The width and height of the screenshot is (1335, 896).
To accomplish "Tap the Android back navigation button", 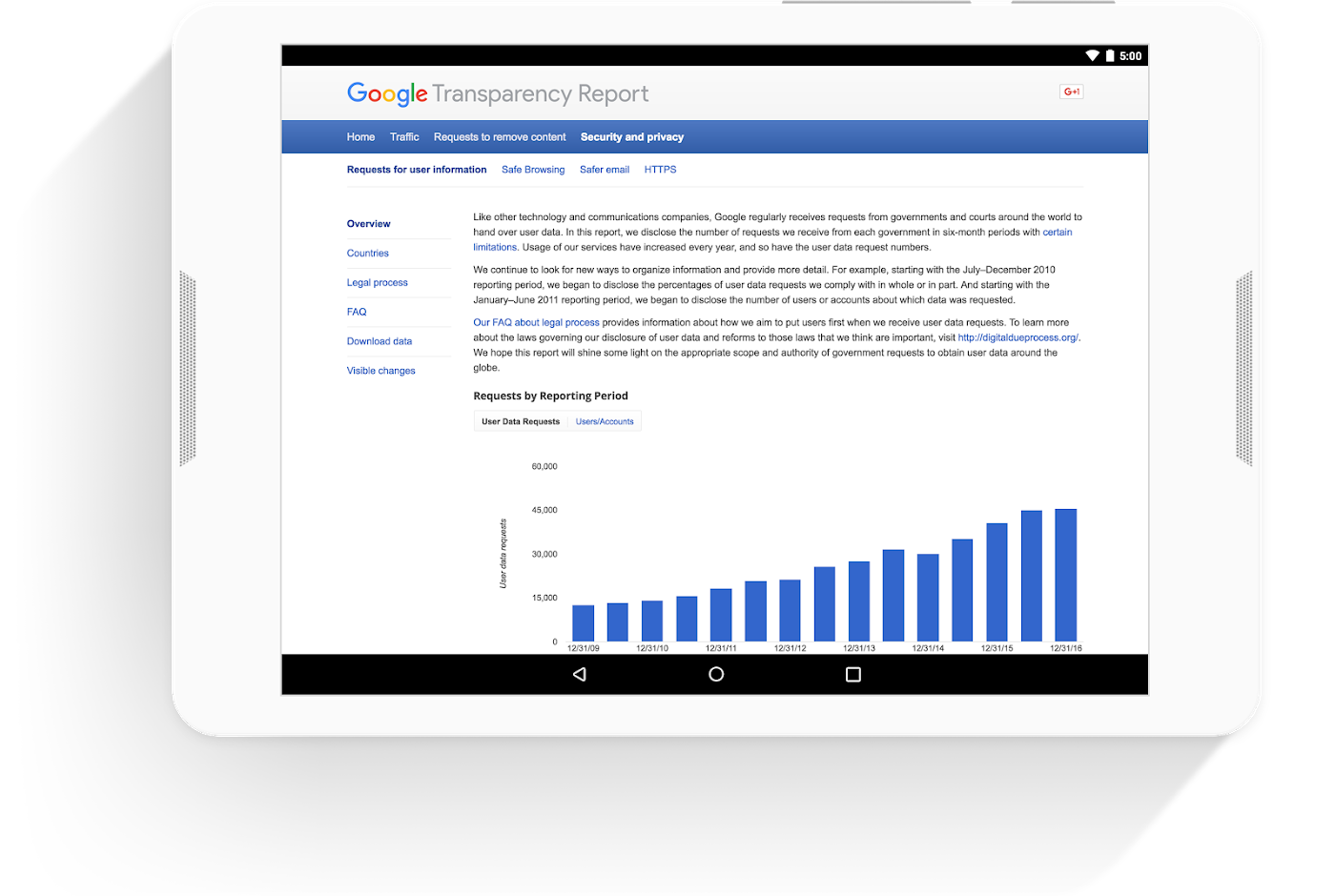I will coord(579,674).
